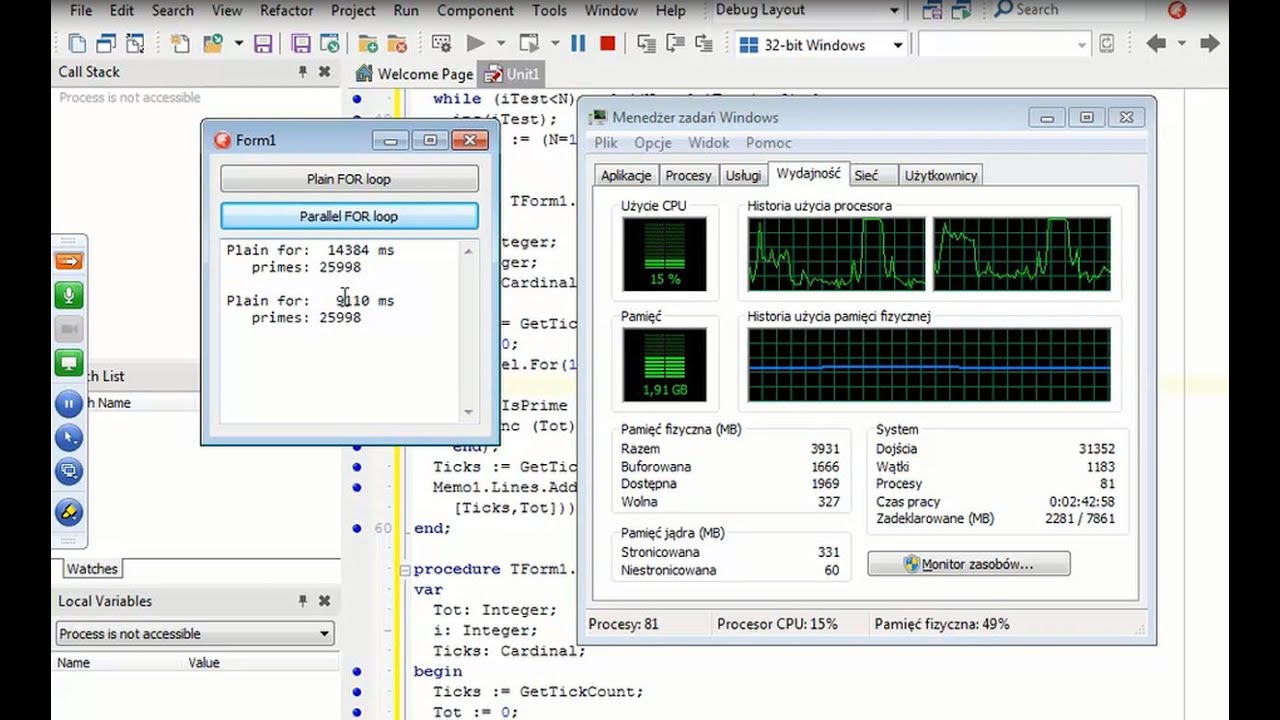Click the Form1 memo scrollbar down arrow
The image size is (1280, 720).
pyautogui.click(x=468, y=412)
